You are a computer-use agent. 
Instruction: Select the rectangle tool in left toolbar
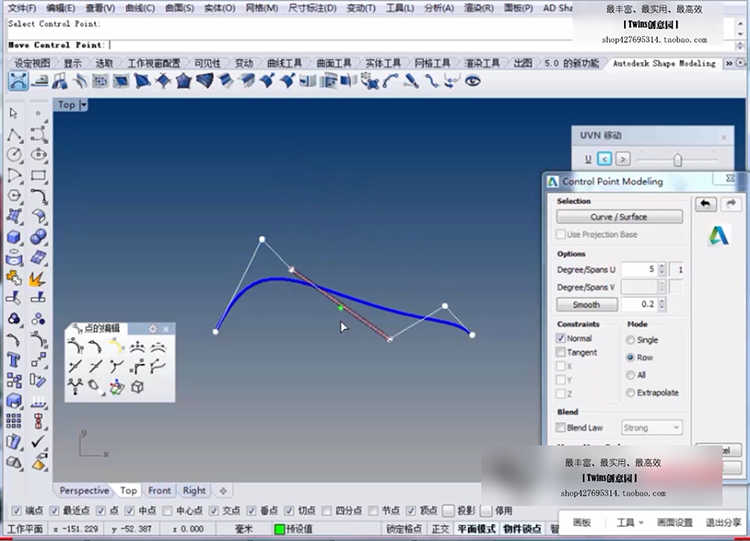(x=39, y=176)
